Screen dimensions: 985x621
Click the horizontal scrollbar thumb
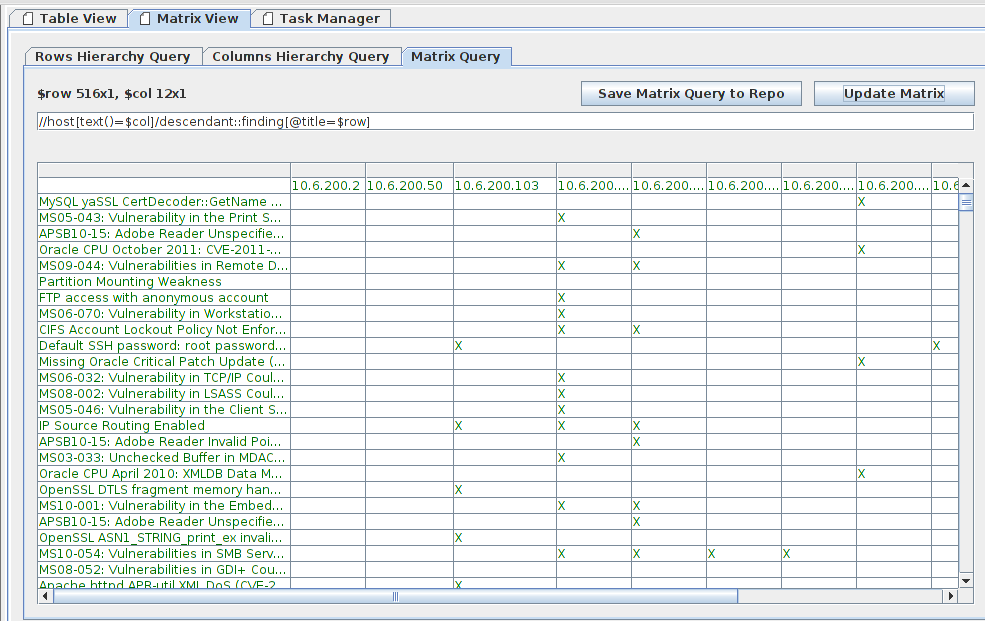[x=395, y=596]
